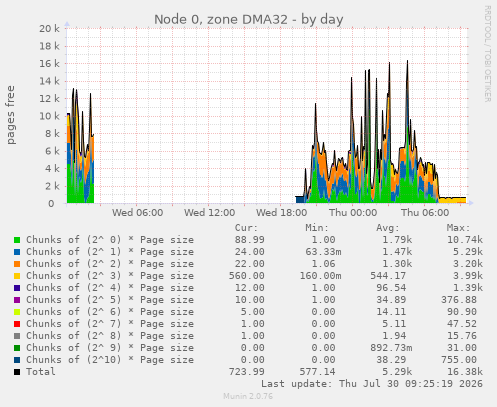
Task: Click the maximum value 10.74k
Action: point(465,240)
